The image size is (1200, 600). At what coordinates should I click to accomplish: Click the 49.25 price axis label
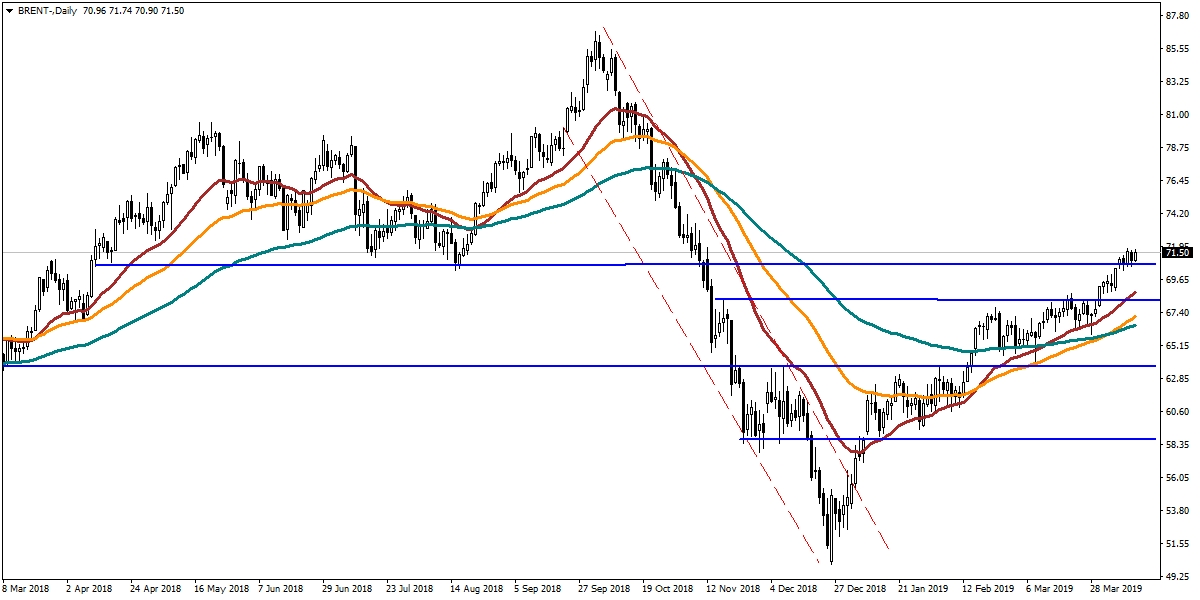[1177, 577]
